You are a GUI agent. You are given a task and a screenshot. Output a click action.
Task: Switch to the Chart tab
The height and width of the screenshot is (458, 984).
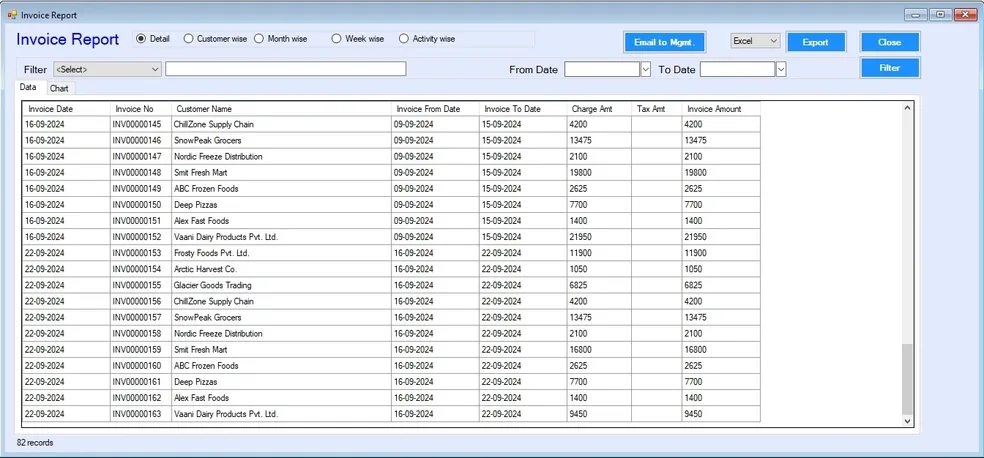(x=60, y=88)
